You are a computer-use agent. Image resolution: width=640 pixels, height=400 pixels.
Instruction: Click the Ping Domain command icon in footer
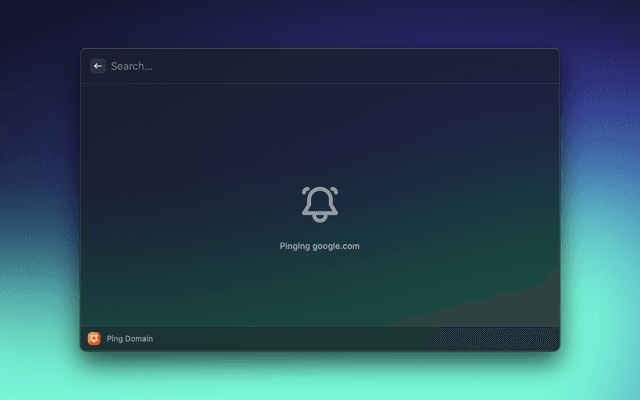pyautogui.click(x=94, y=339)
